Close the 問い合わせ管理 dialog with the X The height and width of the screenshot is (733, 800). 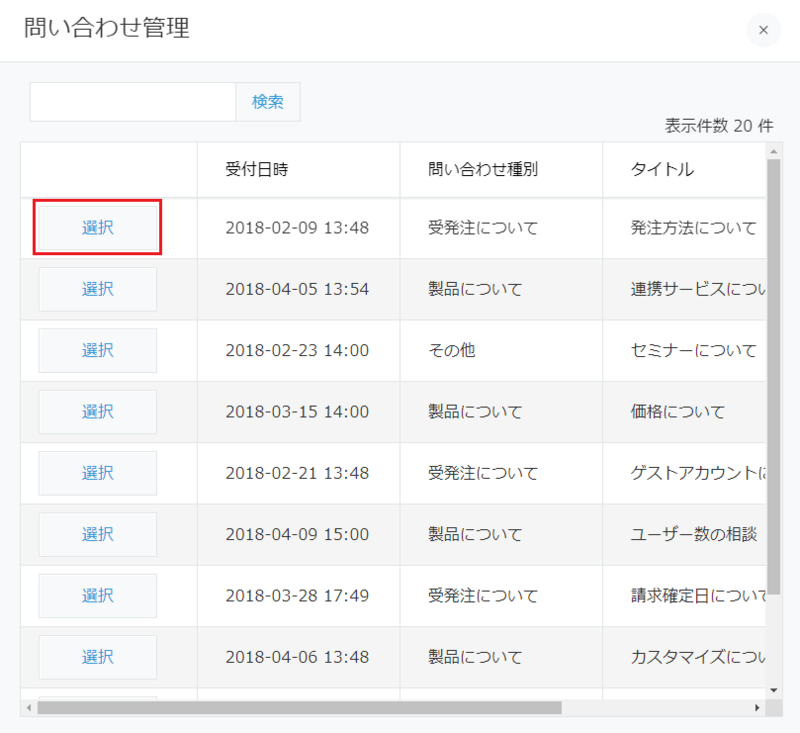click(763, 30)
